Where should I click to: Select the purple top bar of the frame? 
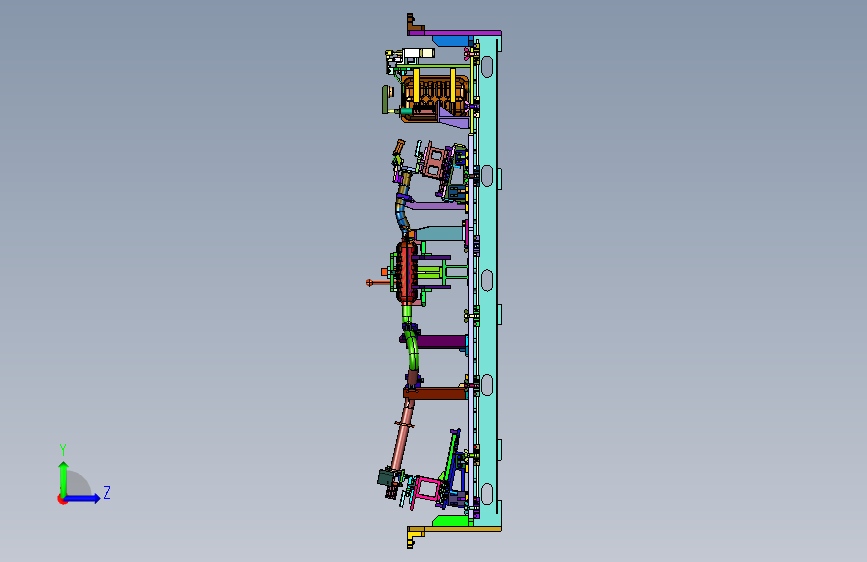[455, 33]
